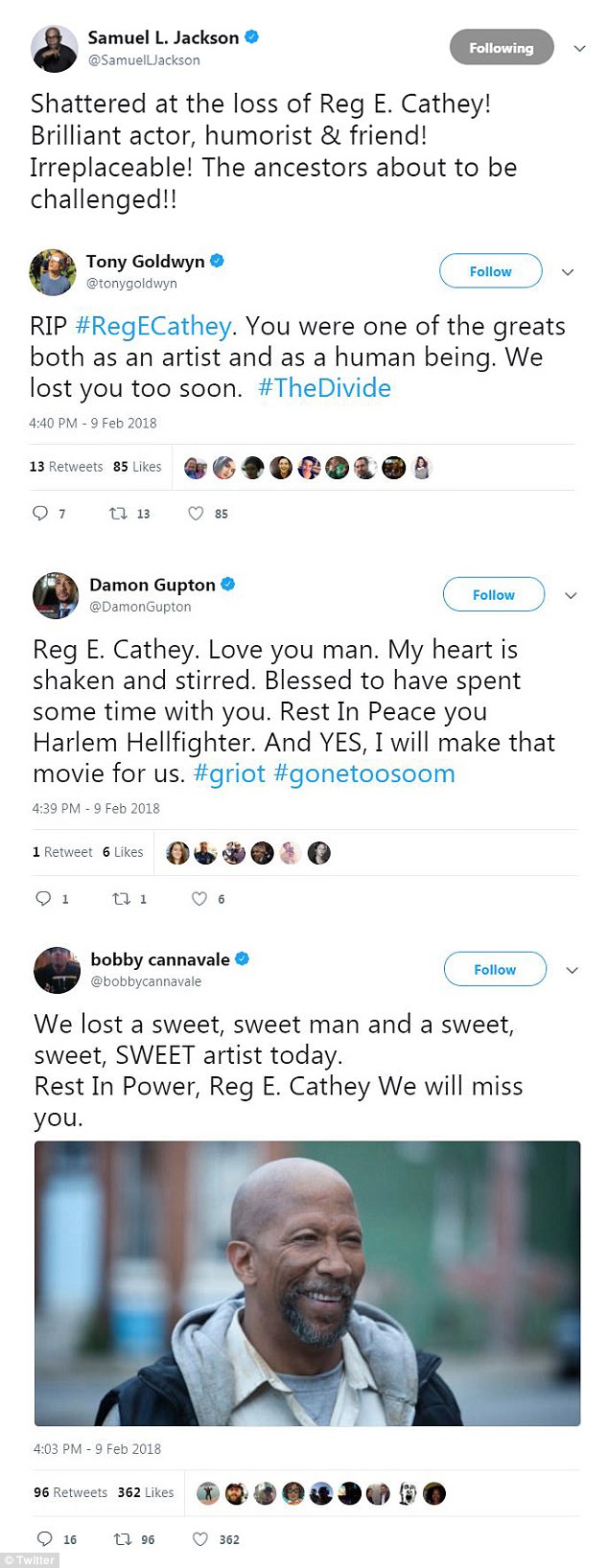This screenshot has height=1568, width=608.
Task: Retweet bobby cannavale's tweet
Action: coord(123,1539)
